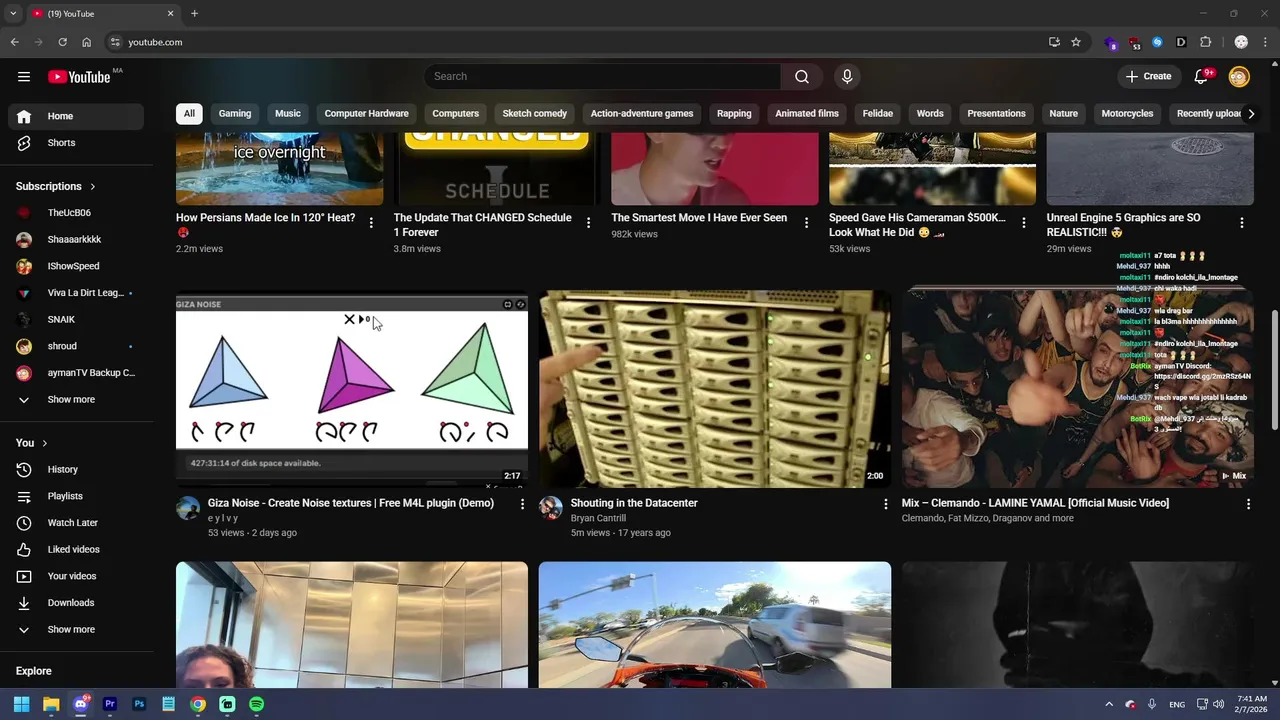1280x720 pixels.
Task: Open the tab search dropdown in Chrome
Action: (13, 14)
